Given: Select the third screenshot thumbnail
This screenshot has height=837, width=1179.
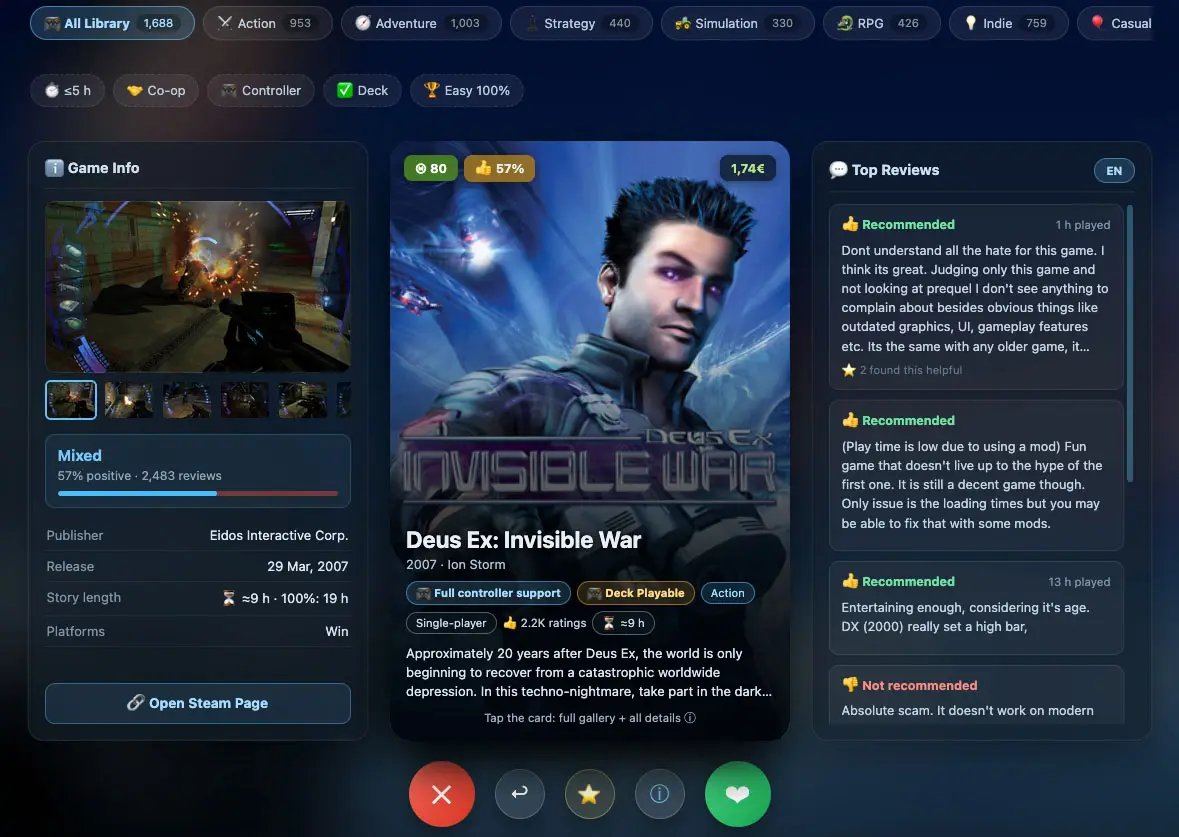Looking at the screenshot, I should pos(186,399).
